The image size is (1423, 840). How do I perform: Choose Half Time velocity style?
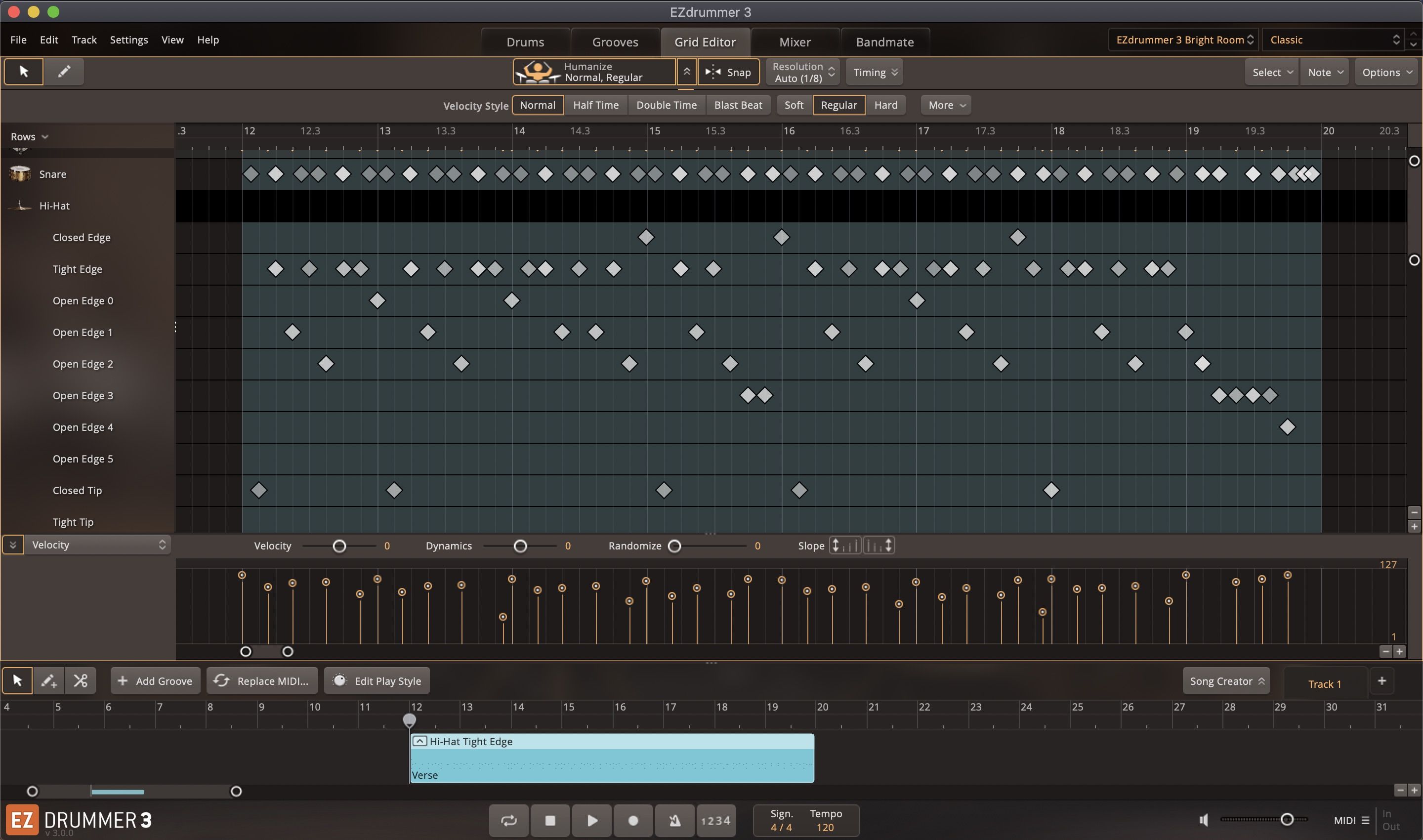(595, 105)
